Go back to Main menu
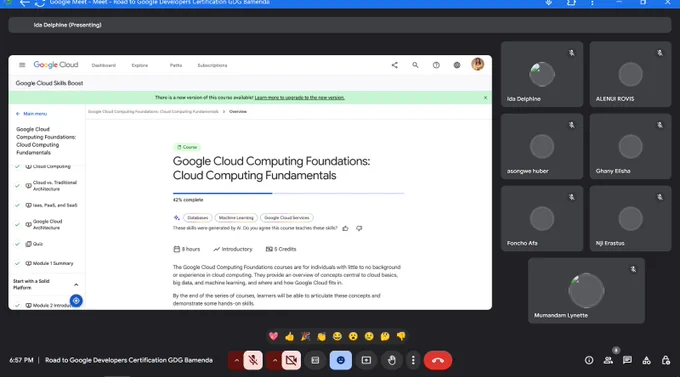Image resolution: width=680 pixels, height=377 pixels. (x=31, y=114)
